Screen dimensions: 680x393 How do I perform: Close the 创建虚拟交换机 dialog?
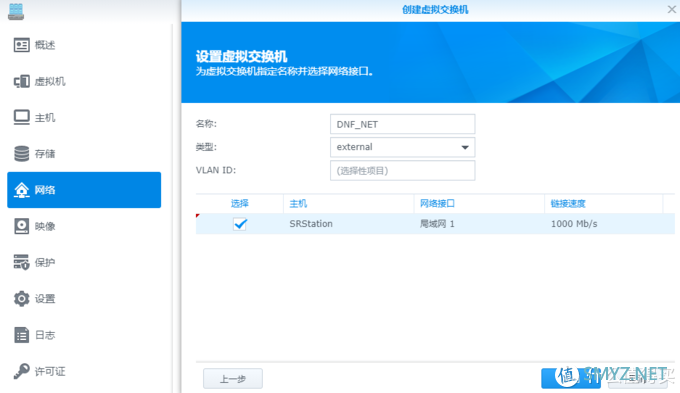[x=671, y=9]
